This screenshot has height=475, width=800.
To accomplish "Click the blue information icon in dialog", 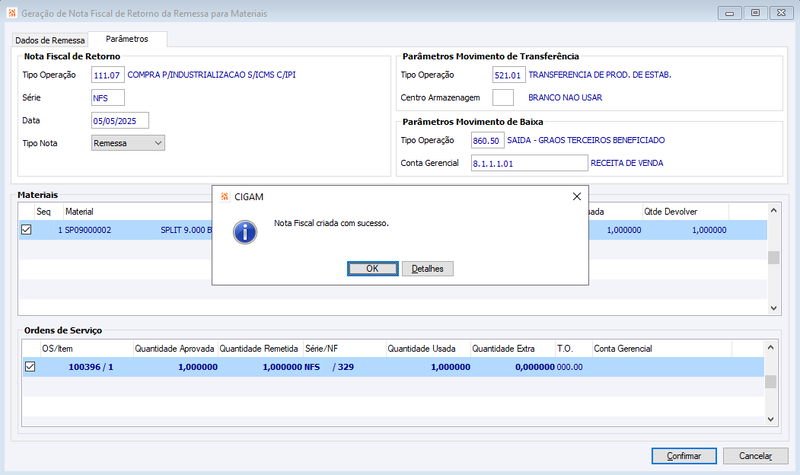I will point(245,232).
